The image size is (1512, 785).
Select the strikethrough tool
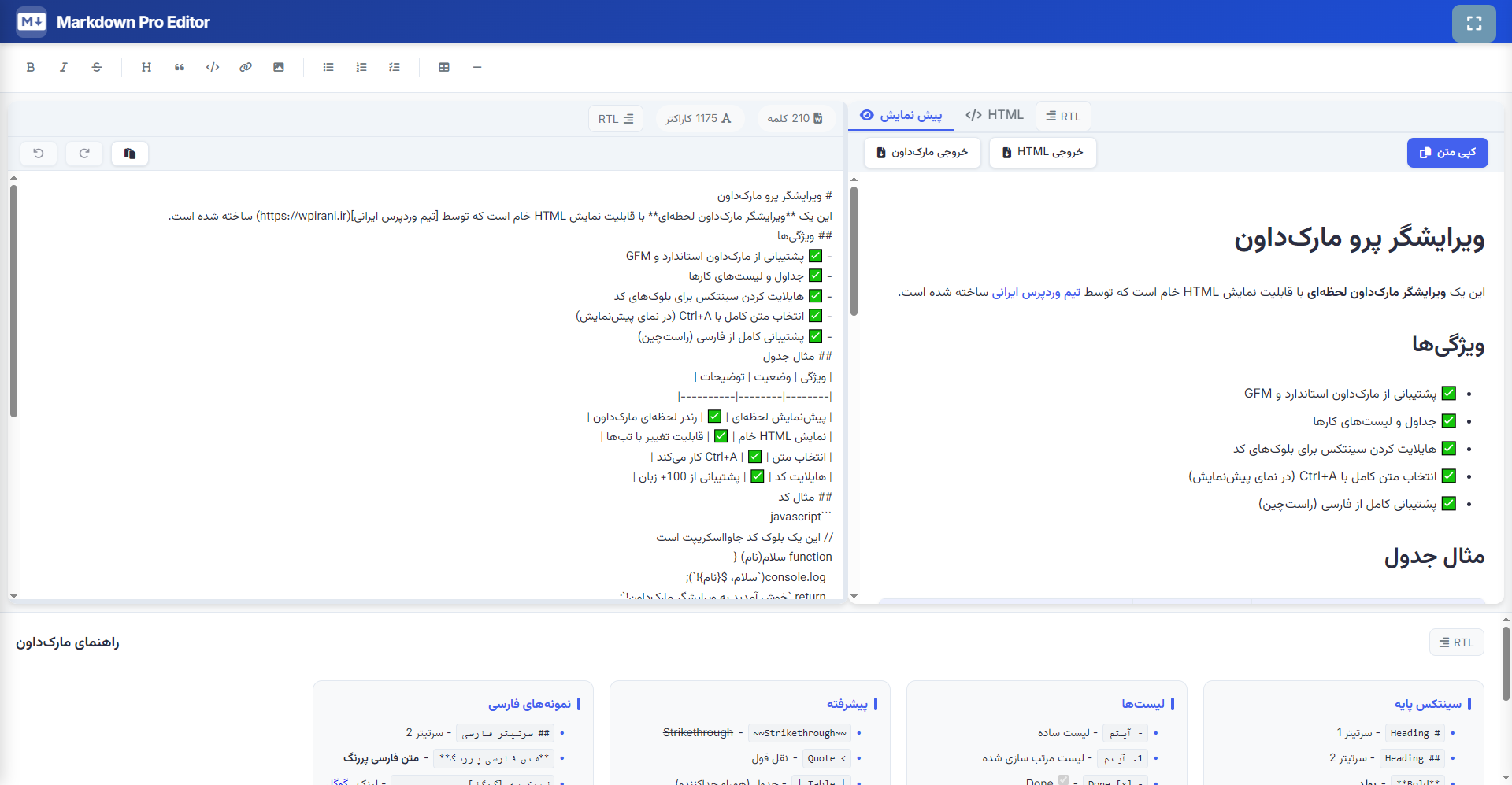coord(96,67)
